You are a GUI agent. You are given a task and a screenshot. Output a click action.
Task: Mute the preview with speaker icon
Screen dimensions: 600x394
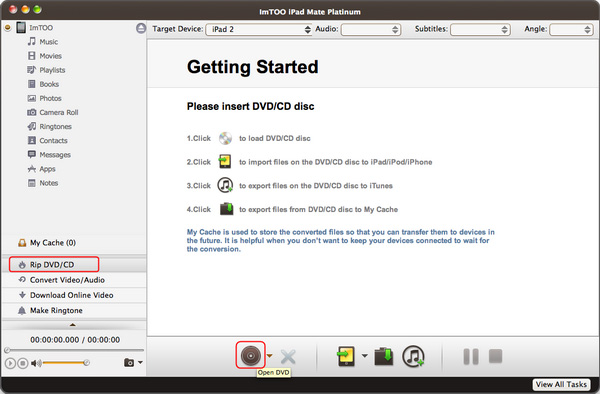pos(36,363)
